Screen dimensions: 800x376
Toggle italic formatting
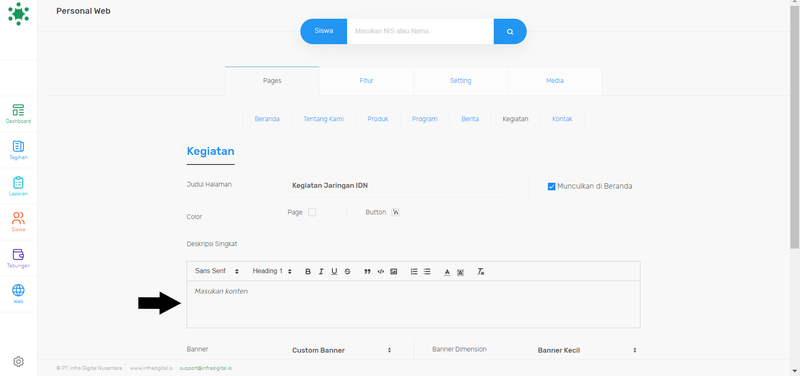[321, 271]
